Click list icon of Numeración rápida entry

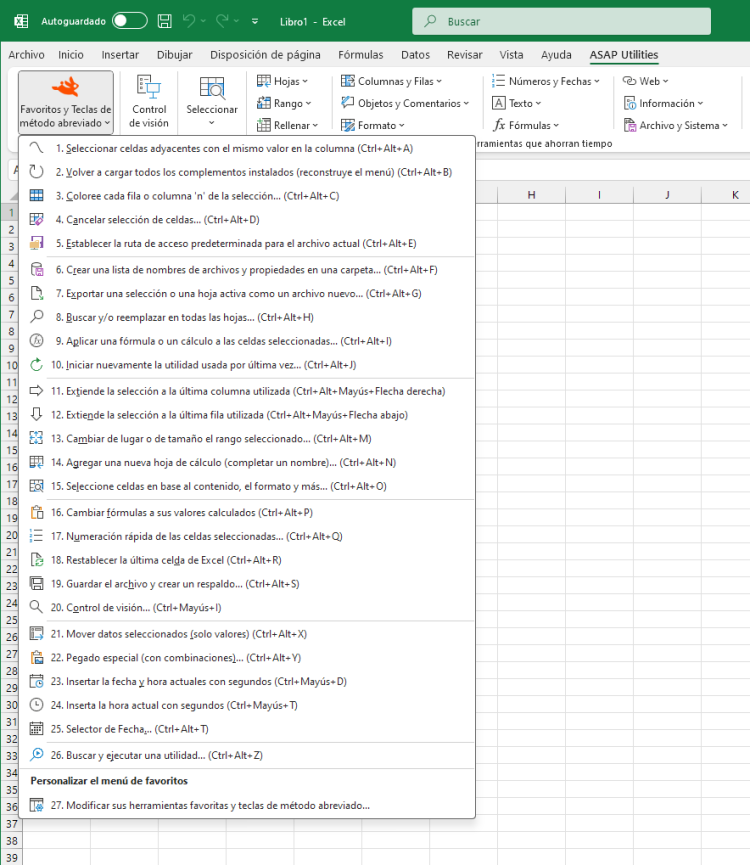tap(36, 536)
